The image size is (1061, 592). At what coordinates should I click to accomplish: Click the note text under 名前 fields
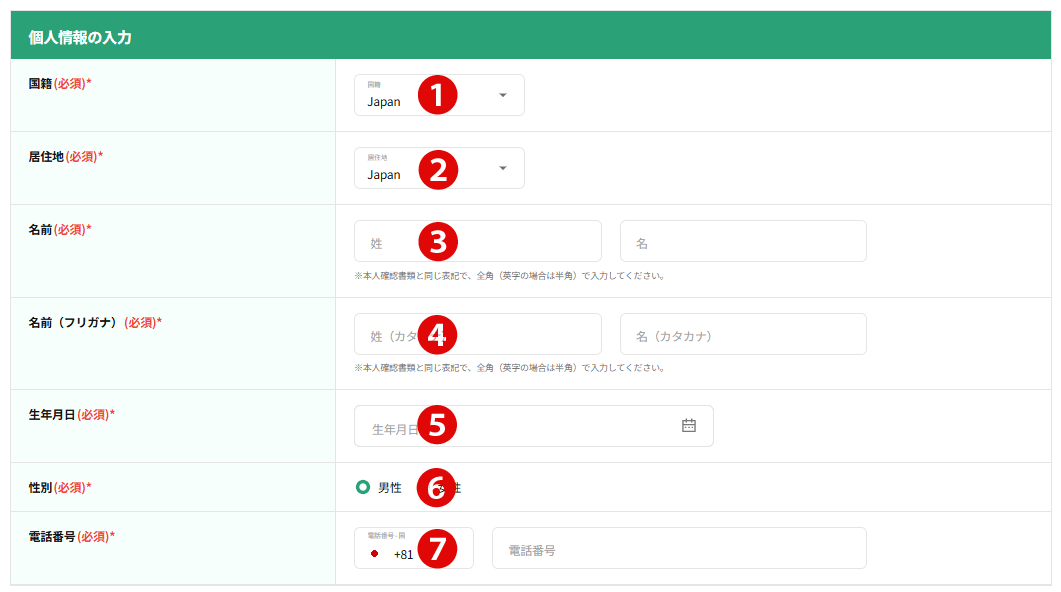510,276
